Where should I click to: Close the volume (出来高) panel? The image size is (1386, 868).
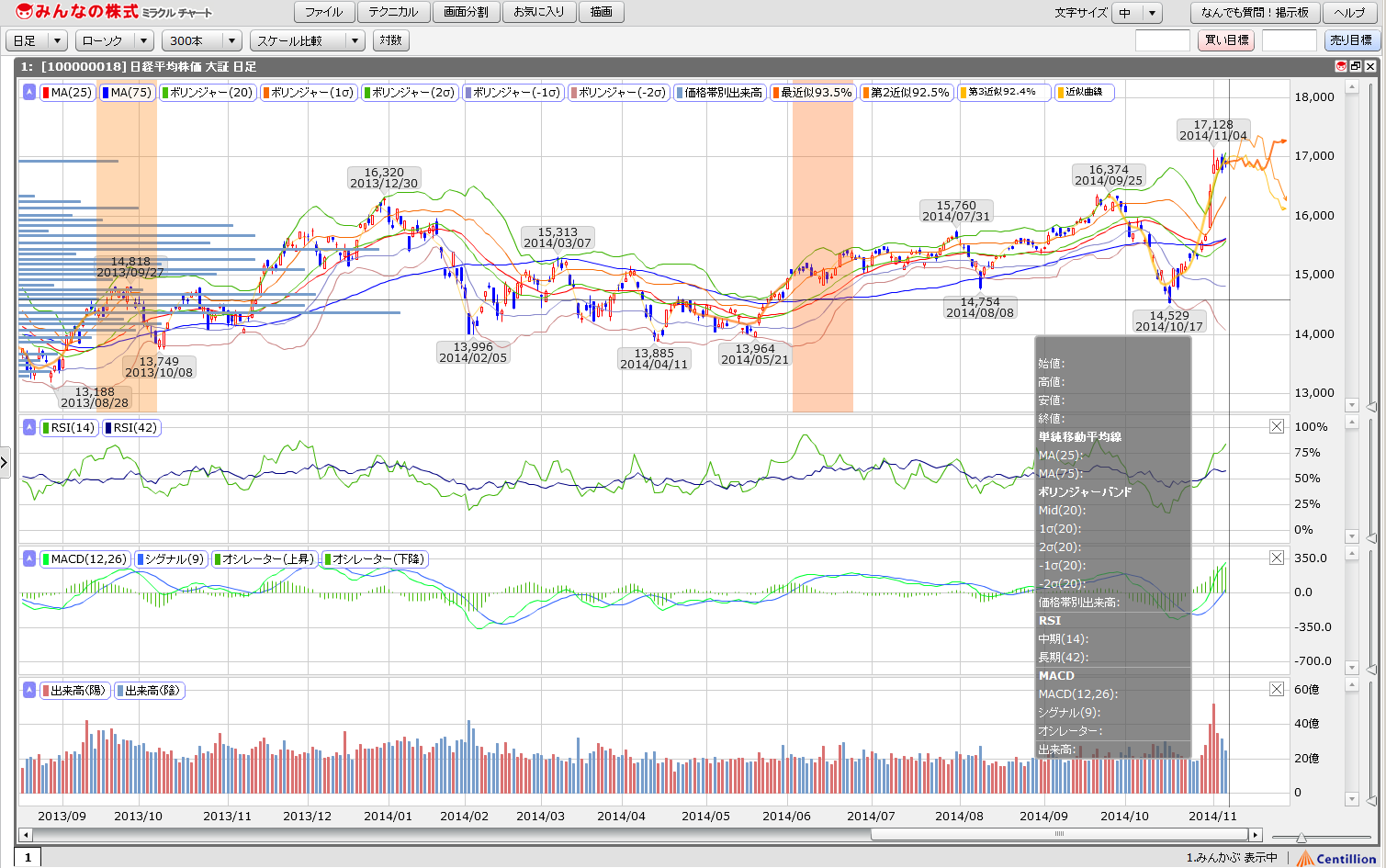coord(1277,689)
